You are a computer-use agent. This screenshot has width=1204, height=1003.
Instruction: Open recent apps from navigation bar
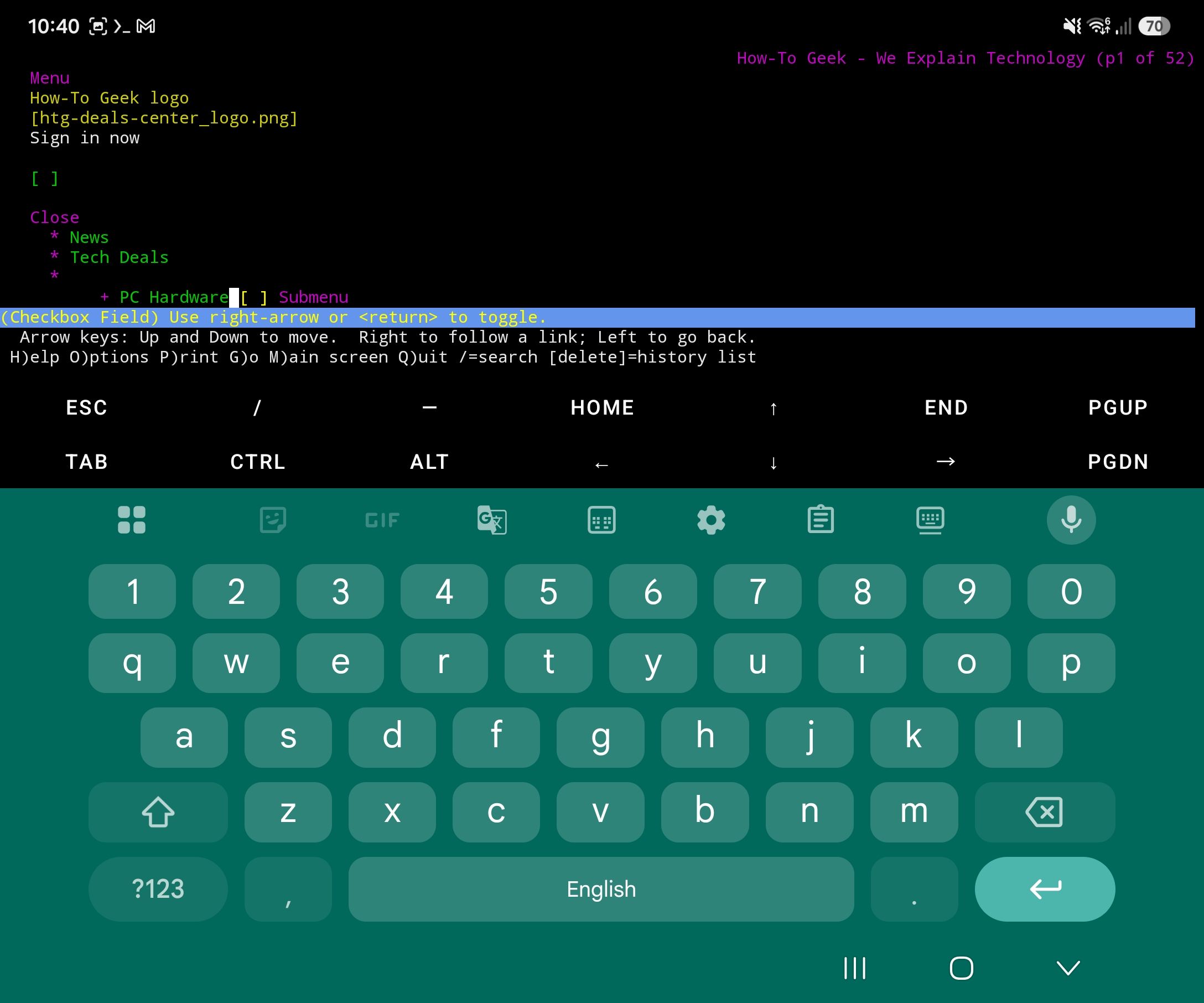coord(854,968)
